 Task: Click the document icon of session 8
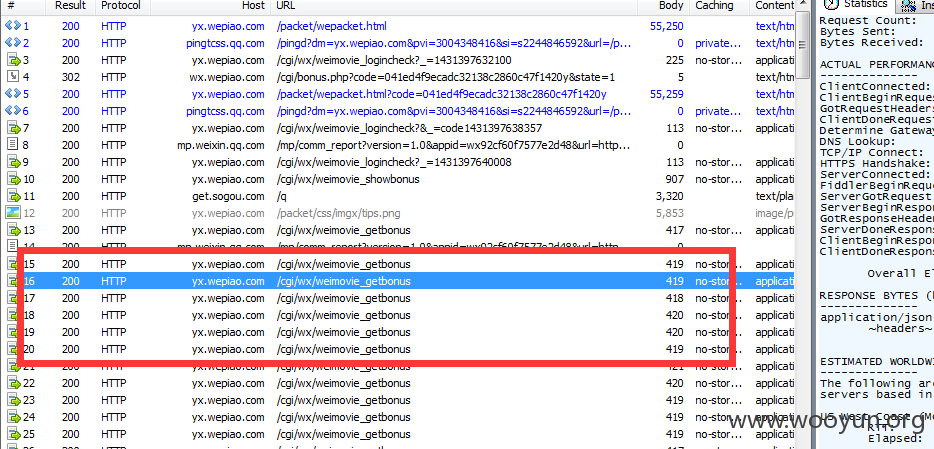click(13, 145)
